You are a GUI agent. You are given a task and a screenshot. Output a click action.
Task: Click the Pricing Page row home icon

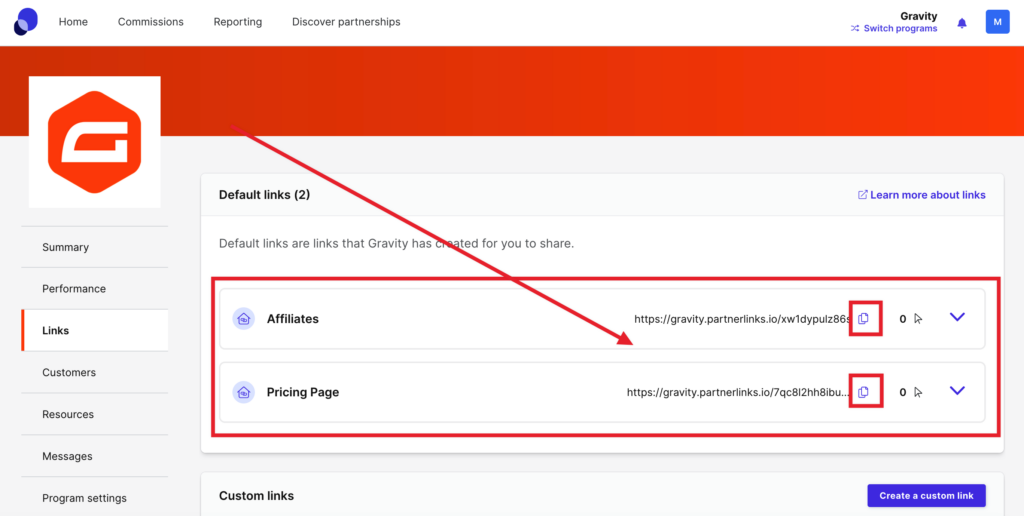(243, 392)
